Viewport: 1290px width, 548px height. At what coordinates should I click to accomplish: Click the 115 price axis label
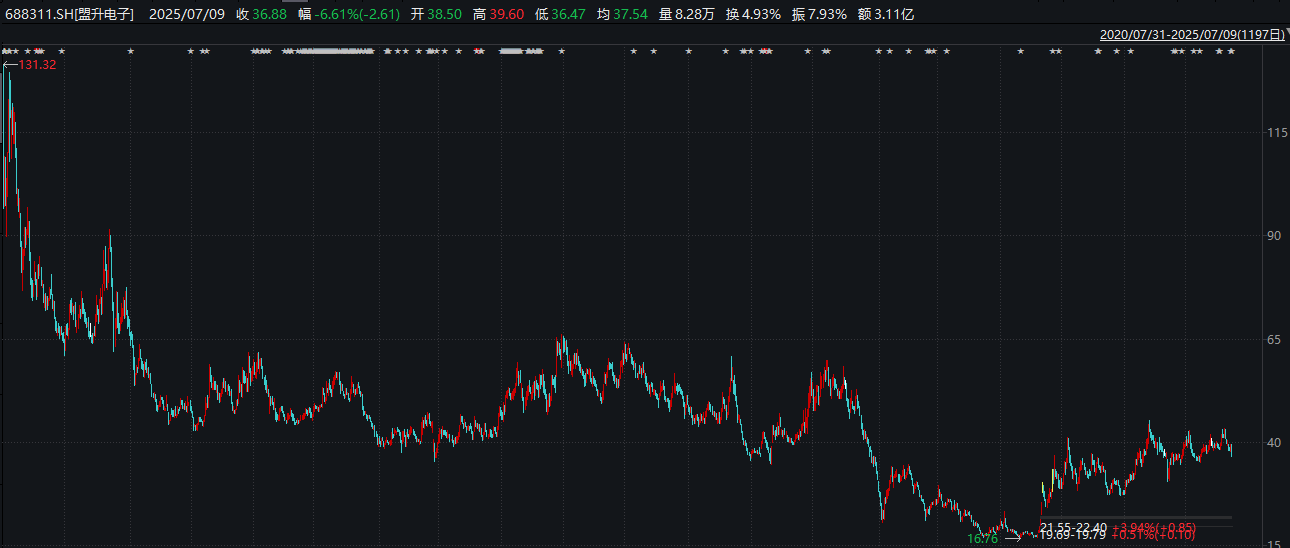click(1275, 133)
